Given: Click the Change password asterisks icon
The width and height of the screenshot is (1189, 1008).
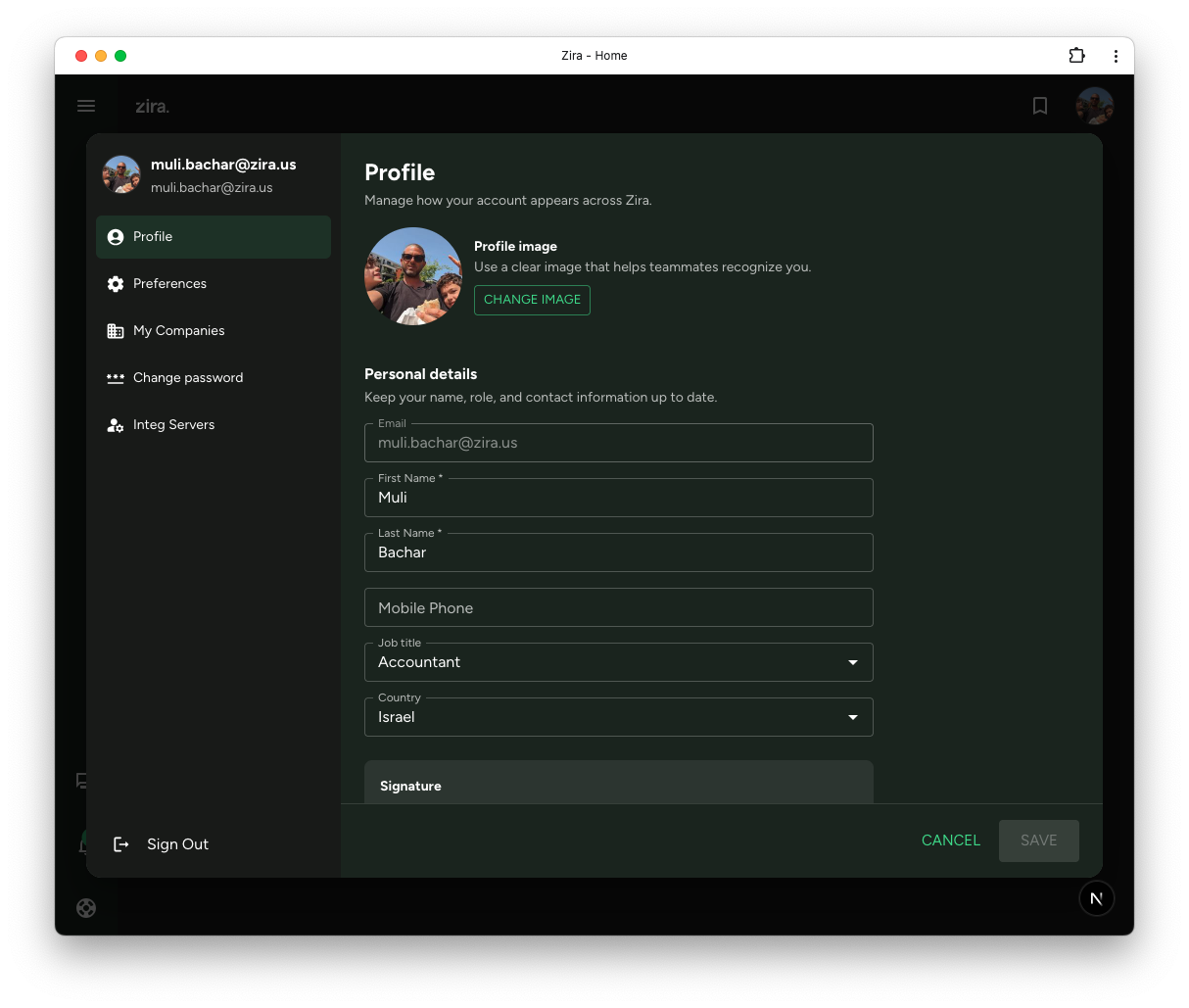Looking at the screenshot, I should pyautogui.click(x=116, y=378).
